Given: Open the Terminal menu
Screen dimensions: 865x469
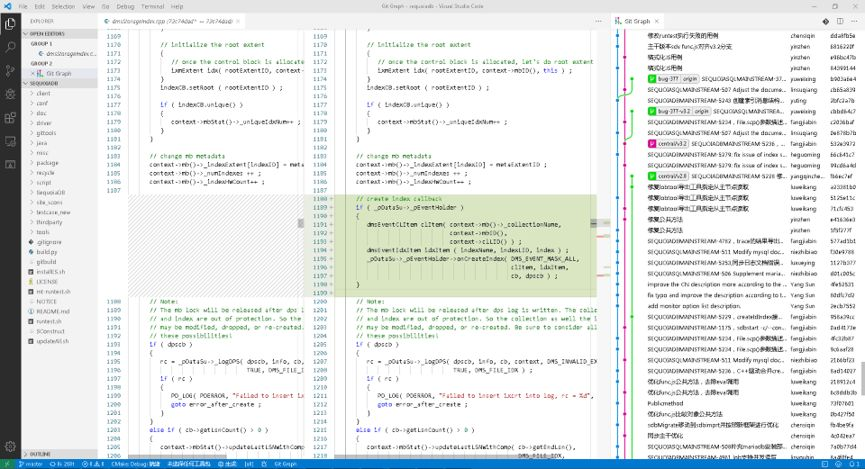Looking at the screenshot, I should 152,6.
